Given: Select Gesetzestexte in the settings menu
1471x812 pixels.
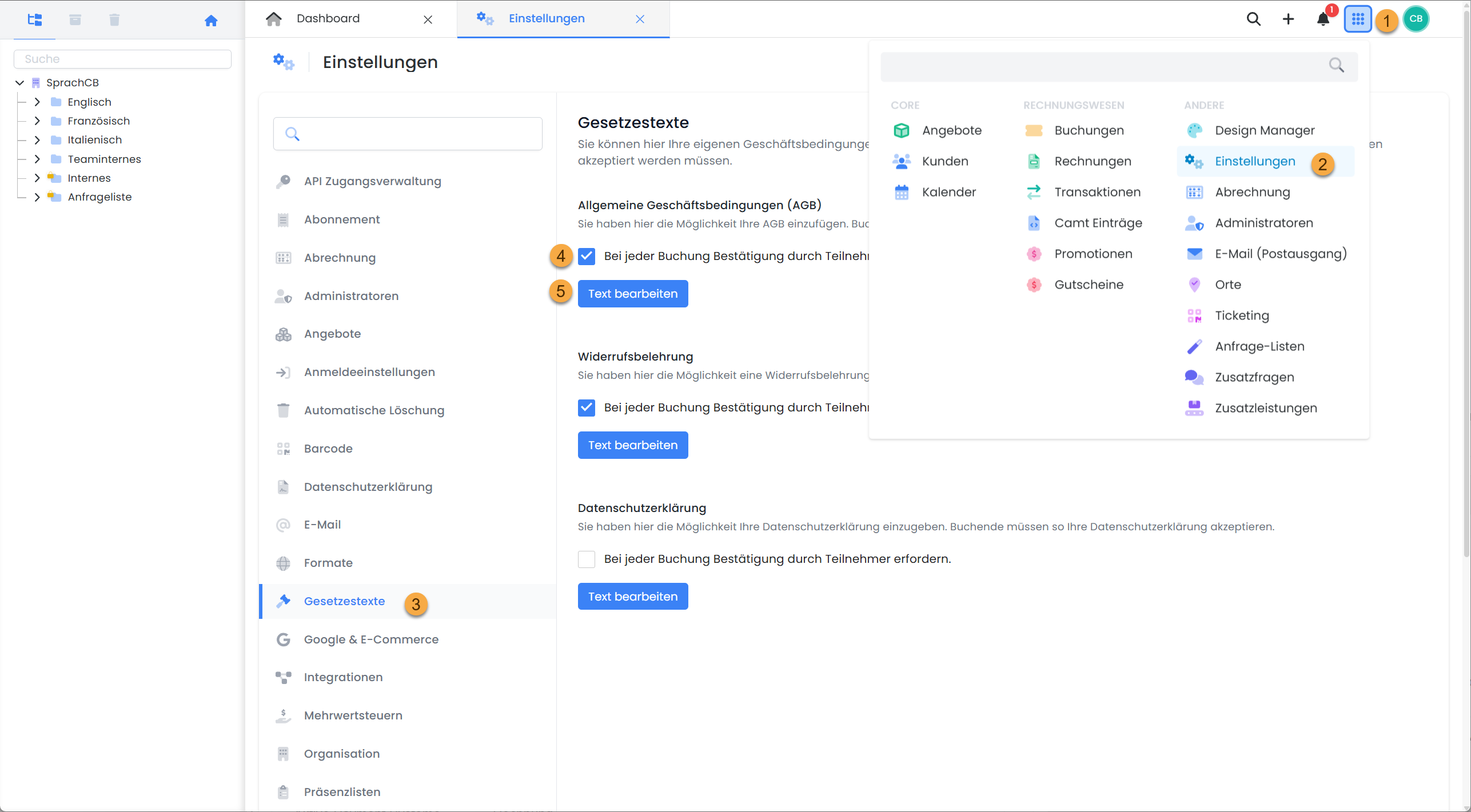Looking at the screenshot, I should pyautogui.click(x=344, y=601).
